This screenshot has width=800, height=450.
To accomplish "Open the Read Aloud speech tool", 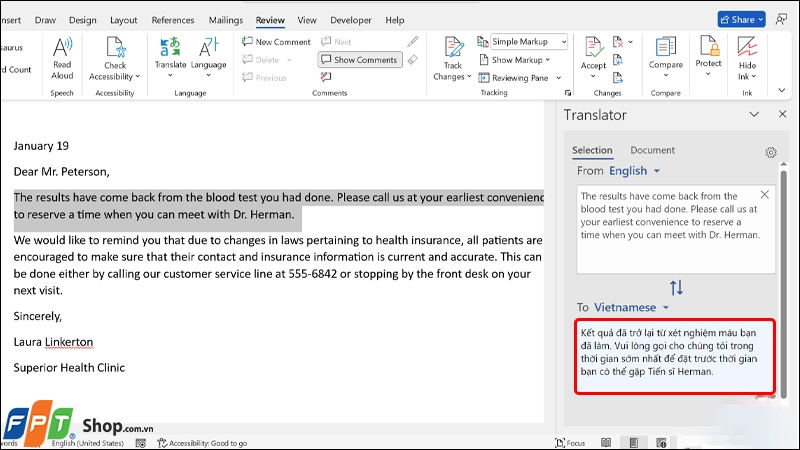I will pos(62,59).
